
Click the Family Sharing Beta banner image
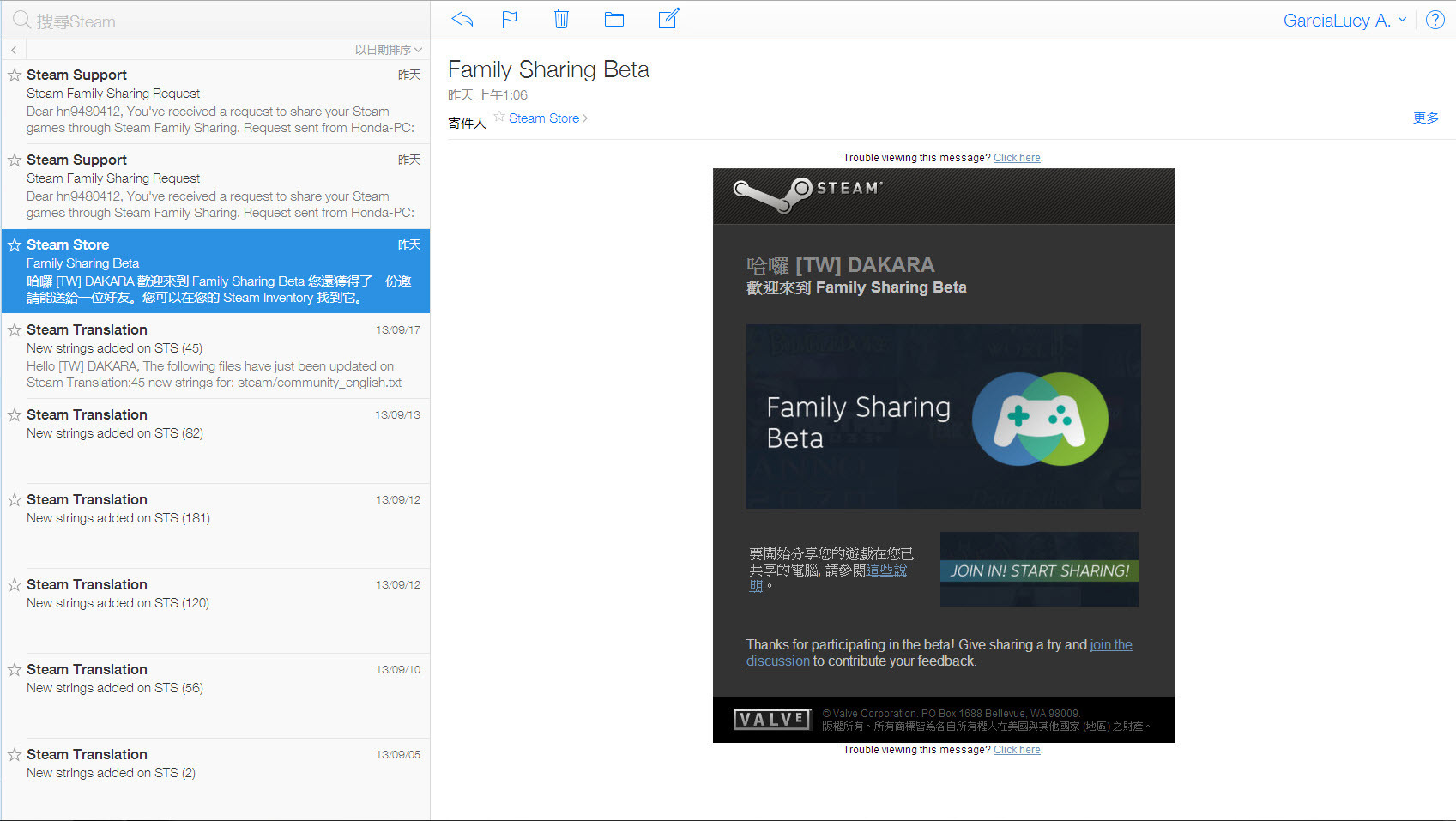click(x=944, y=416)
